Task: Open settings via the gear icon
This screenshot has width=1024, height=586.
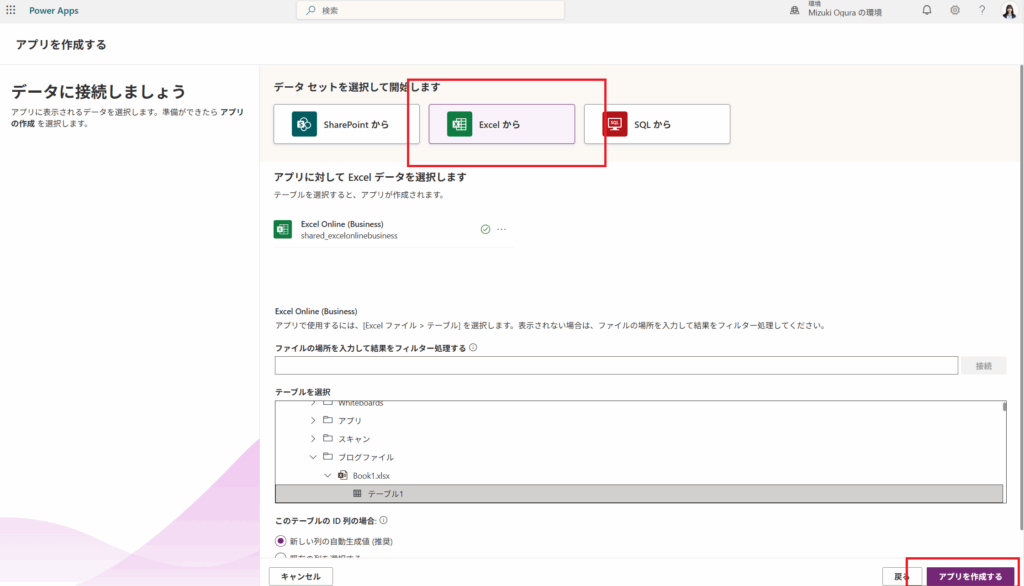Action: 955,10
